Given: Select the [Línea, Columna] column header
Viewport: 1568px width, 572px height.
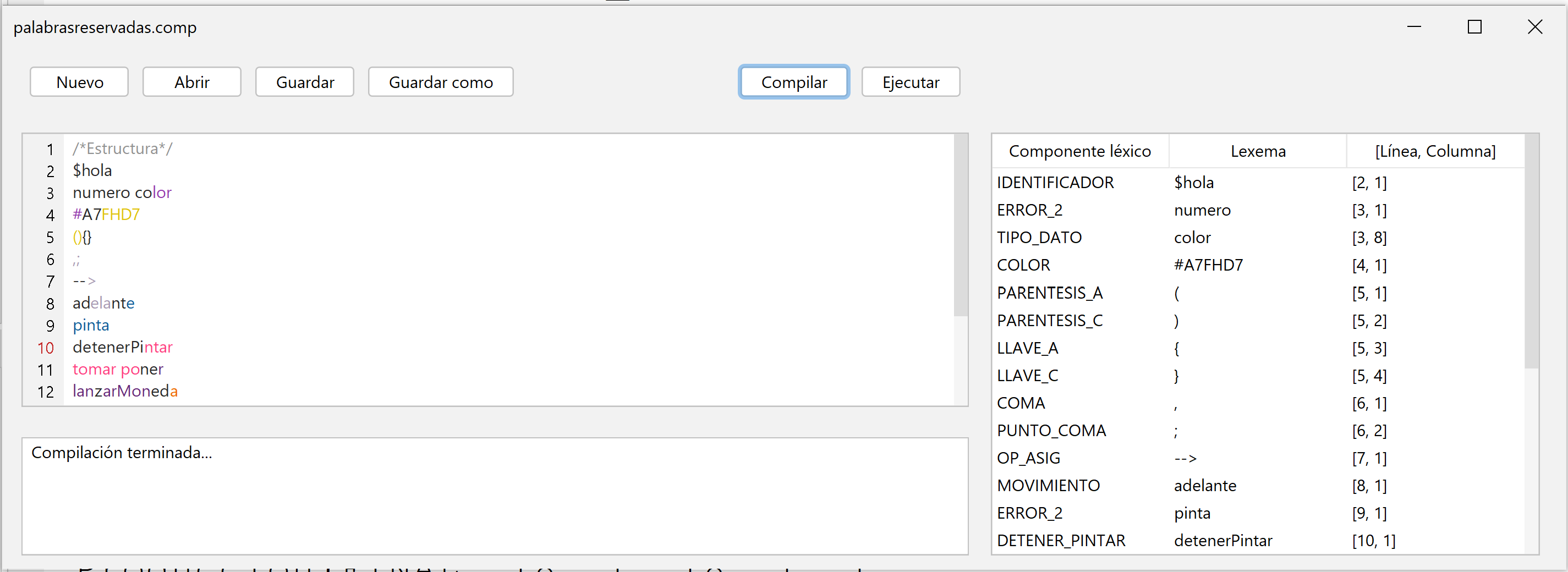Looking at the screenshot, I should (x=1435, y=151).
